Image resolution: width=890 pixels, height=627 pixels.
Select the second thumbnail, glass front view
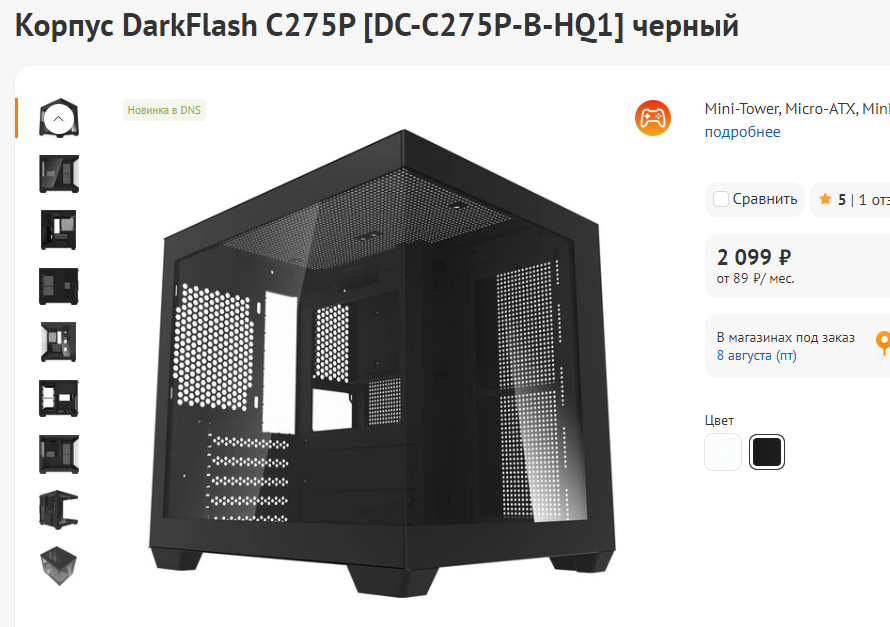coord(59,174)
